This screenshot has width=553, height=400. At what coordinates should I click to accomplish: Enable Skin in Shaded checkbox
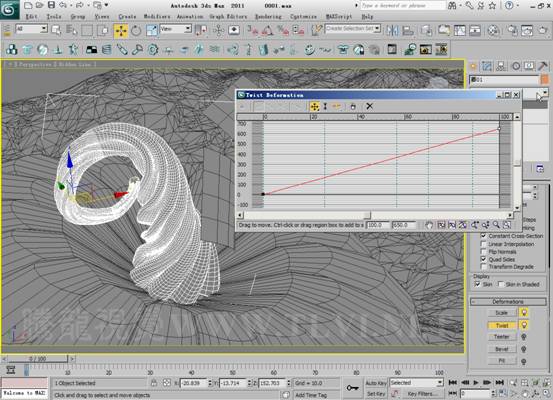click(x=501, y=284)
